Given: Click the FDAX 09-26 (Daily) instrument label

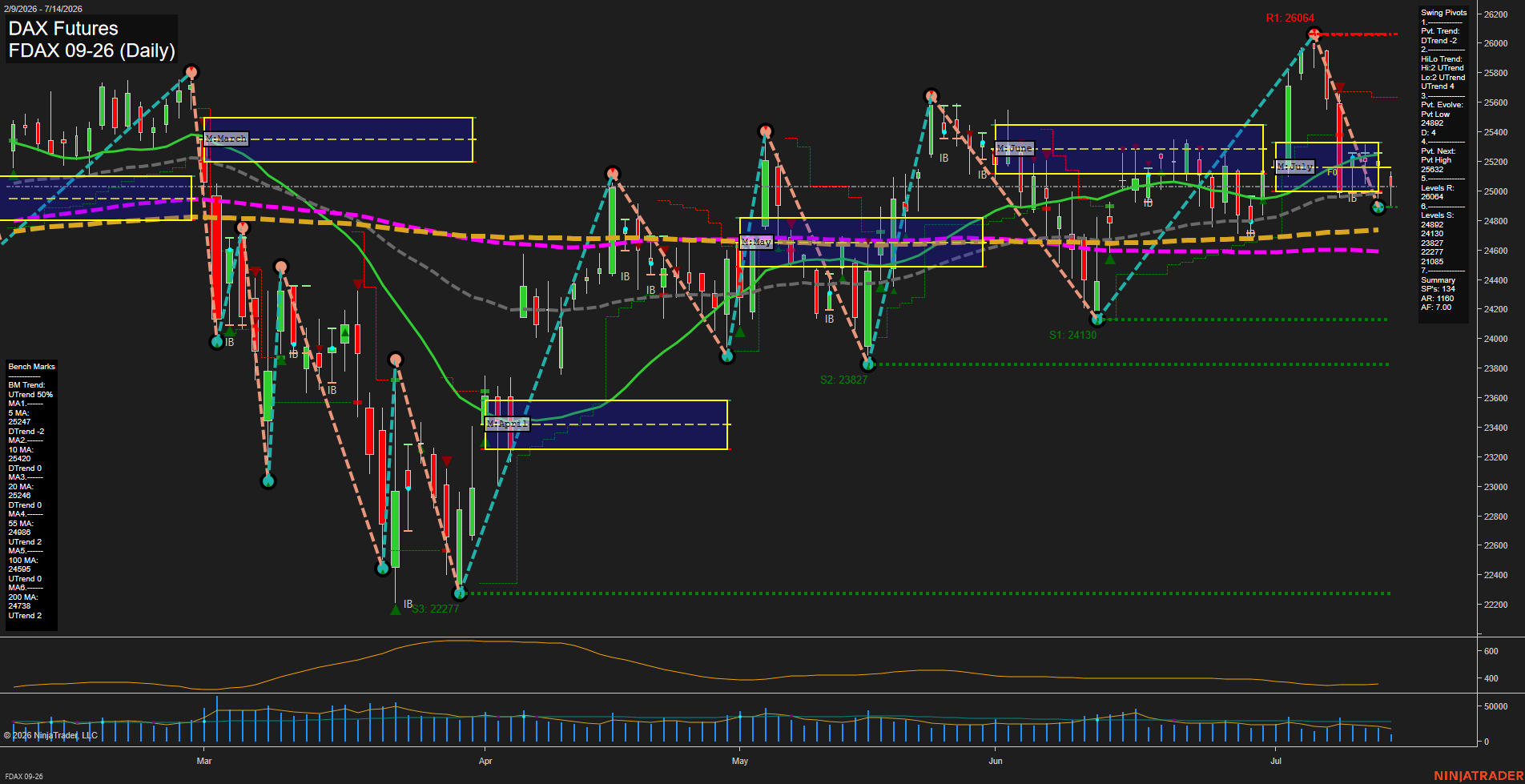Looking at the screenshot, I should tap(91, 50).
